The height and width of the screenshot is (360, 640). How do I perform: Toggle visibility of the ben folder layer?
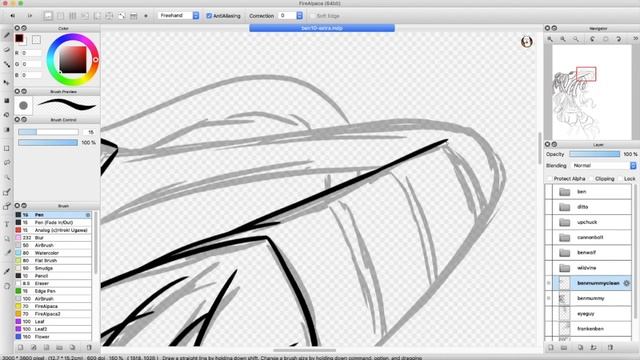pos(549,191)
